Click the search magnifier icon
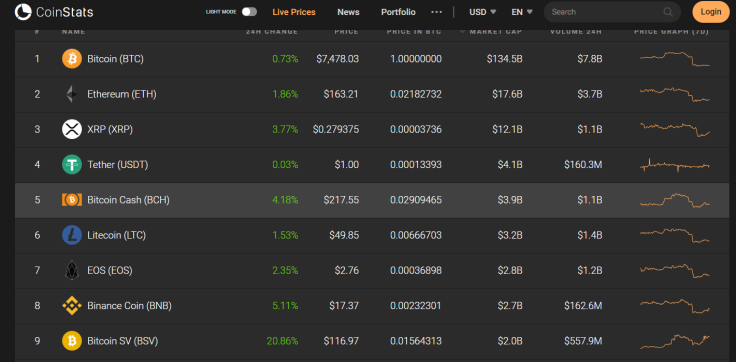The image size is (736, 362). pos(668,12)
